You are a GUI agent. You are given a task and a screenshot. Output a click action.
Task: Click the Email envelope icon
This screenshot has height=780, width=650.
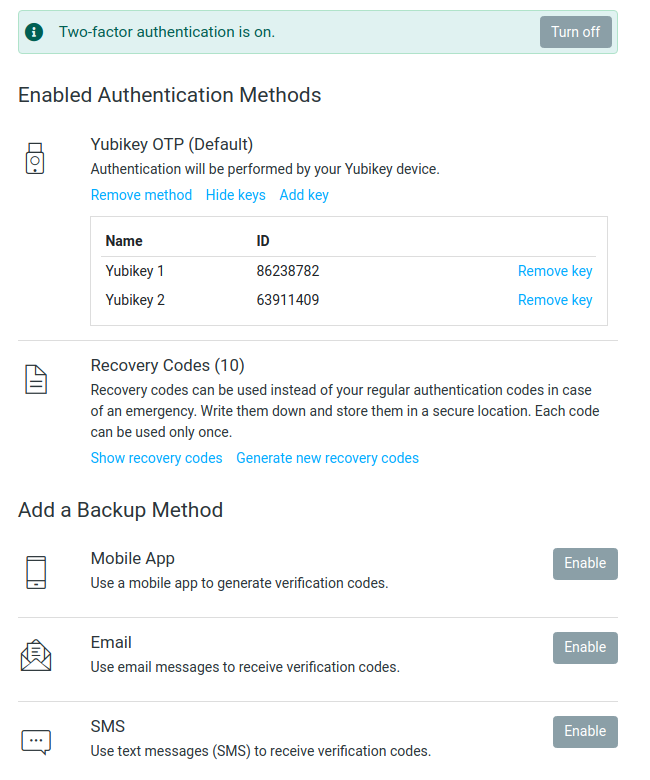point(36,655)
